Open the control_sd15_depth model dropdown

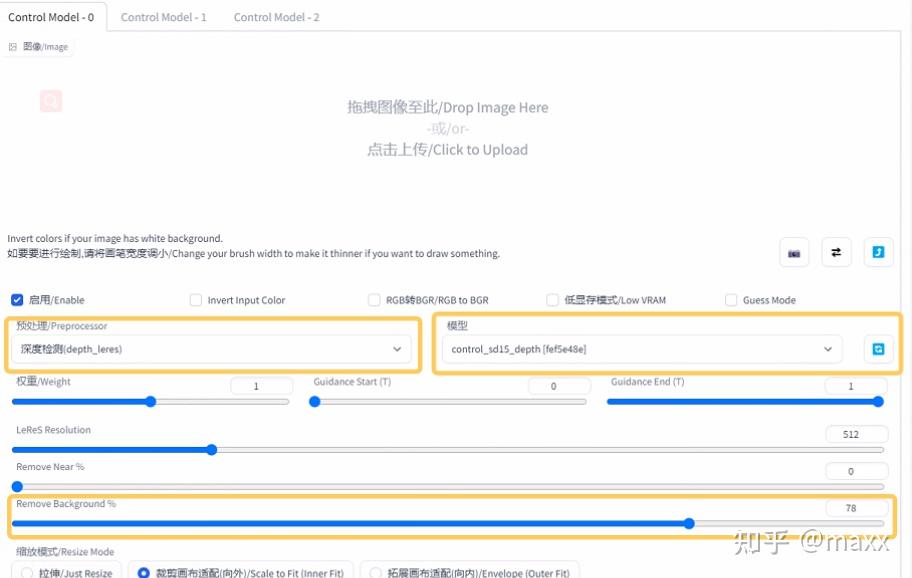(x=640, y=350)
